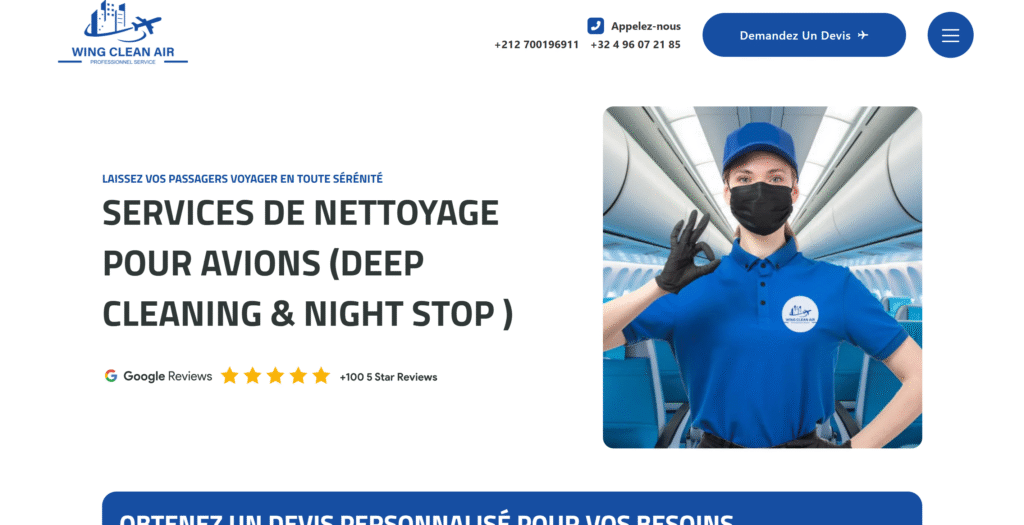This screenshot has width=1024, height=525.
Task: Click the Appelez-nous label
Action: point(646,26)
